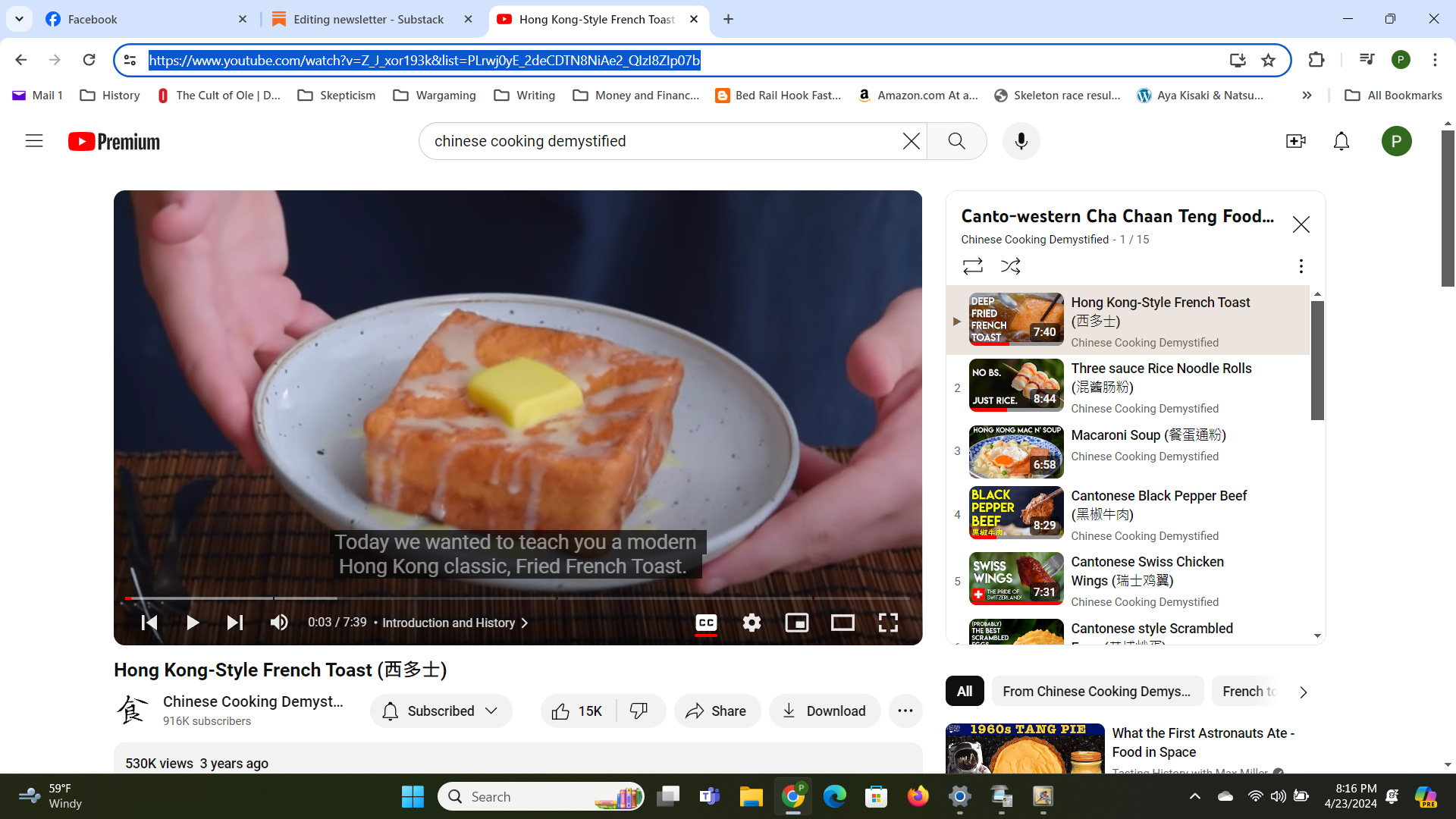Play the video
Image resolution: width=1456 pixels, height=819 pixels.
(192, 623)
